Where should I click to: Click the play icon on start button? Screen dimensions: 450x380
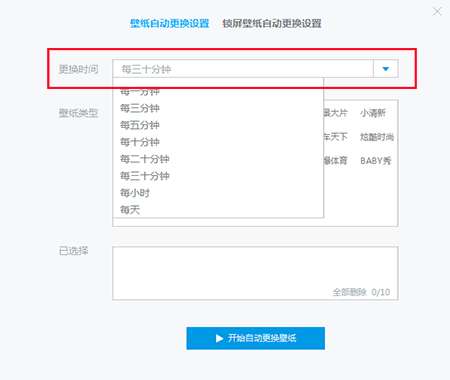[x=219, y=338]
